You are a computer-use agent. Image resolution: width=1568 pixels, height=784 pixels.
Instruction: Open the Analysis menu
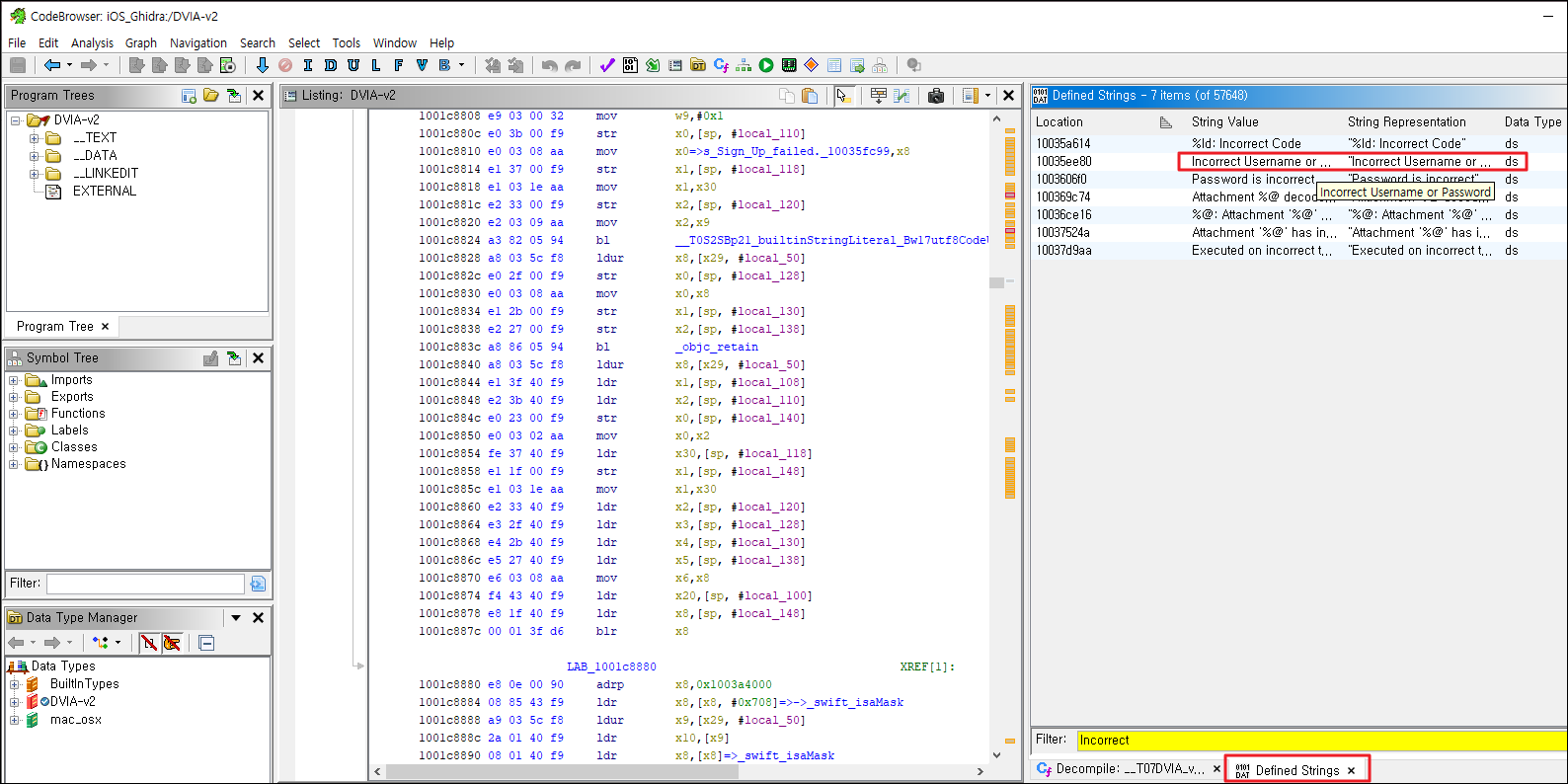pyautogui.click(x=92, y=43)
